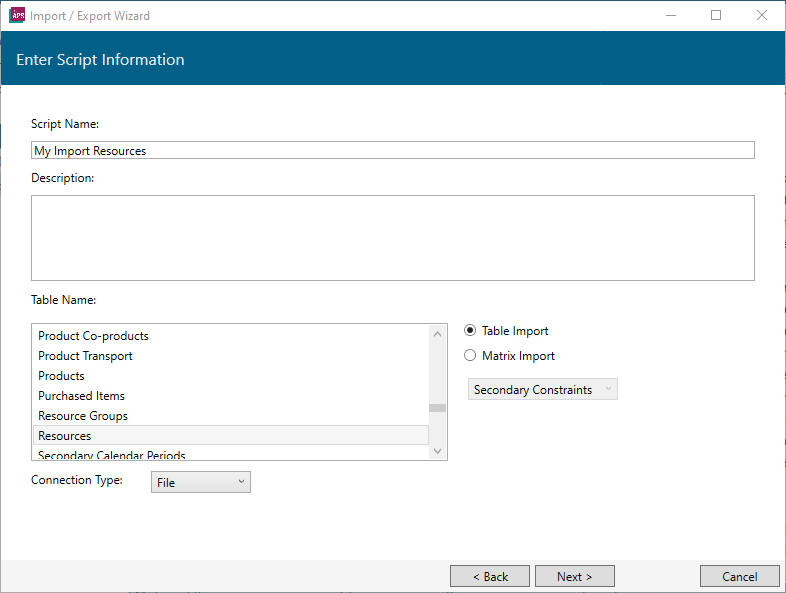Viewport: 786px width, 593px height.
Task: Select the Table Import radio button
Action: (470, 331)
